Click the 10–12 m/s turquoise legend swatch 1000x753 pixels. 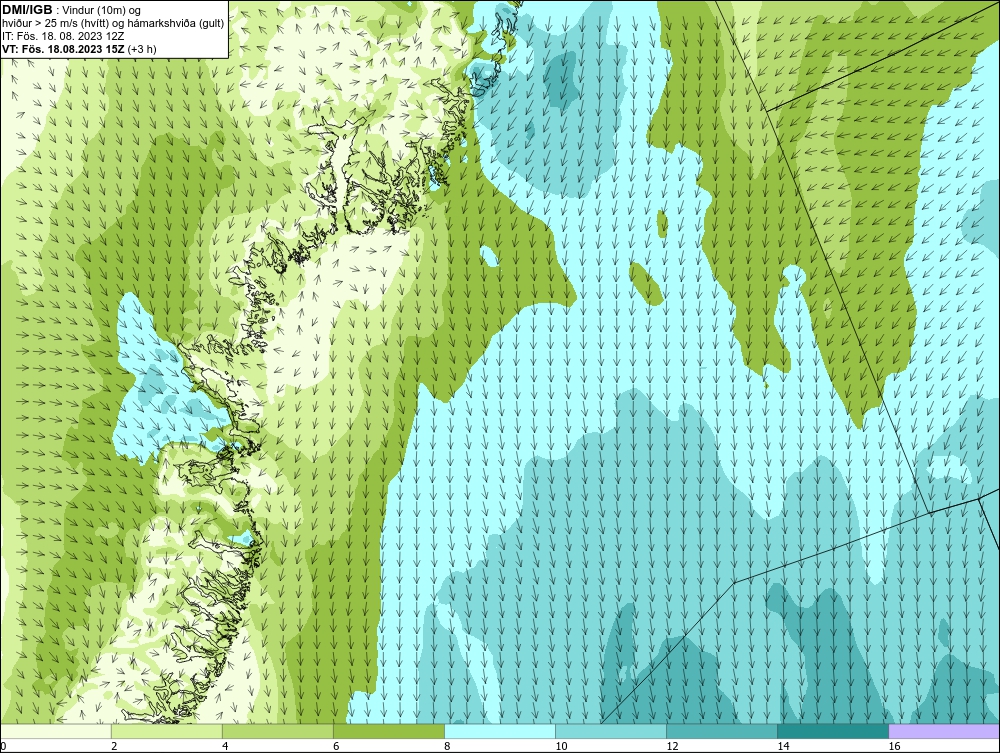pyautogui.click(x=611, y=731)
